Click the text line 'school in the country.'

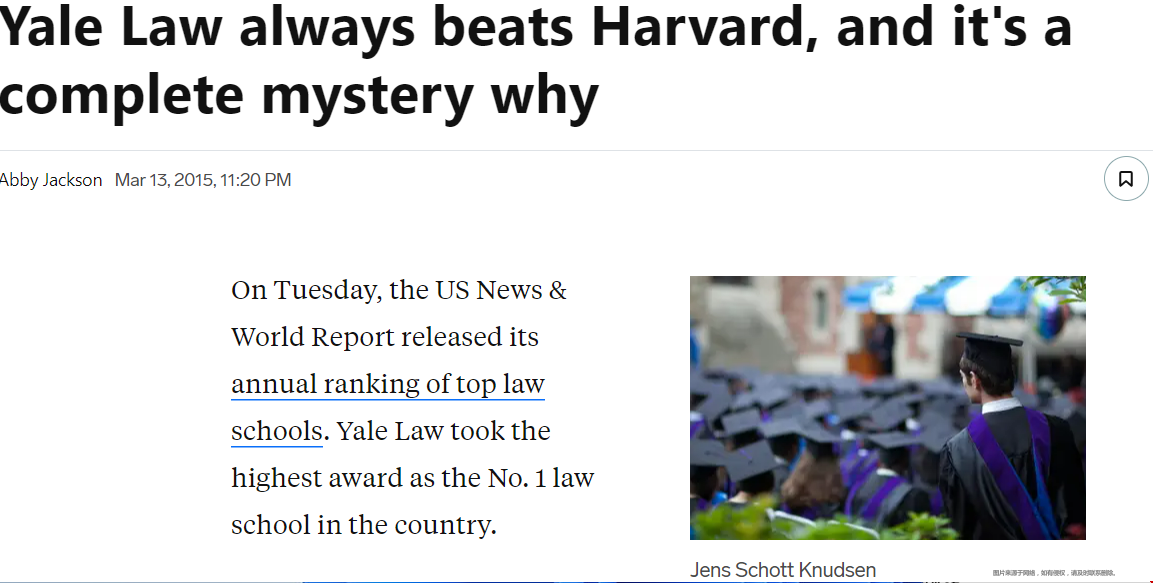pos(364,526)
